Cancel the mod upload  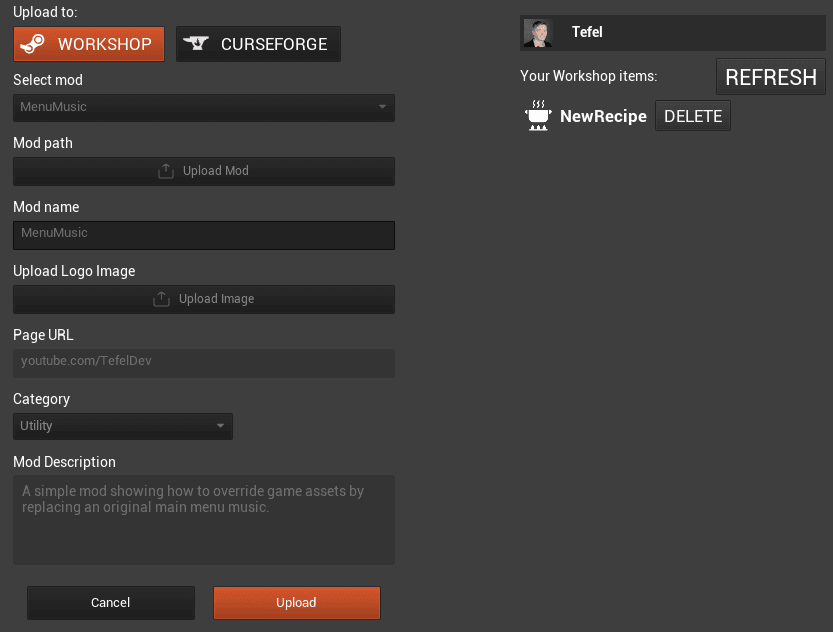click(x=110, y=603)
